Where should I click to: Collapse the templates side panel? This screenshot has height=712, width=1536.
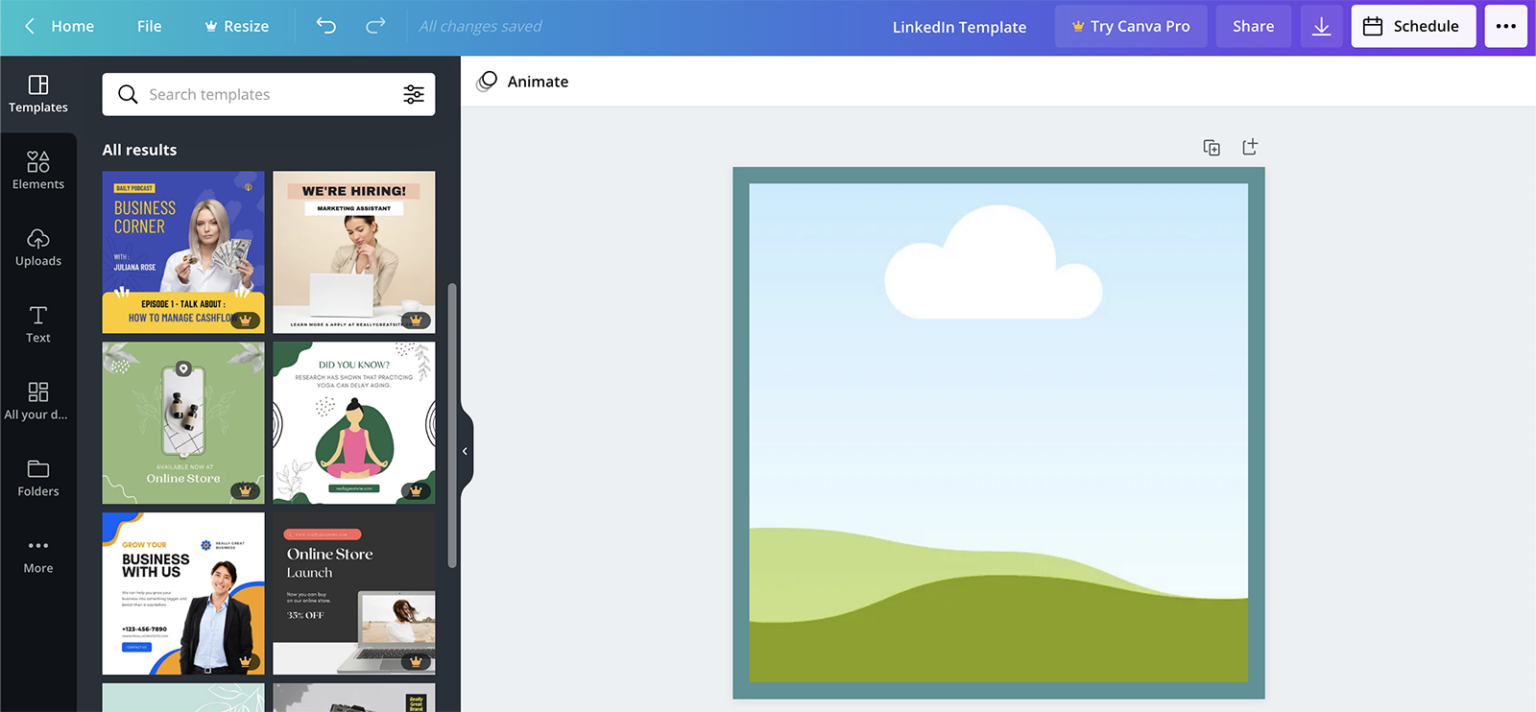click(465, 451)
